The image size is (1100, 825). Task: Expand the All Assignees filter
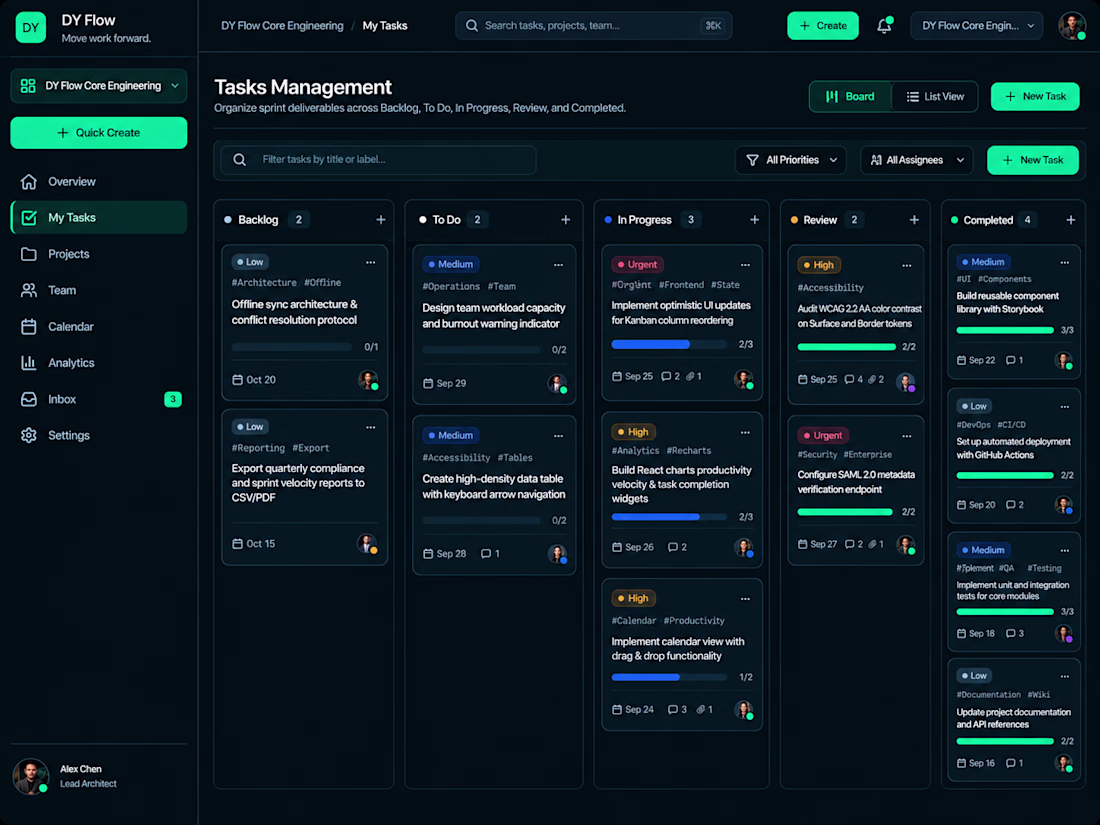tap(917, 160)
